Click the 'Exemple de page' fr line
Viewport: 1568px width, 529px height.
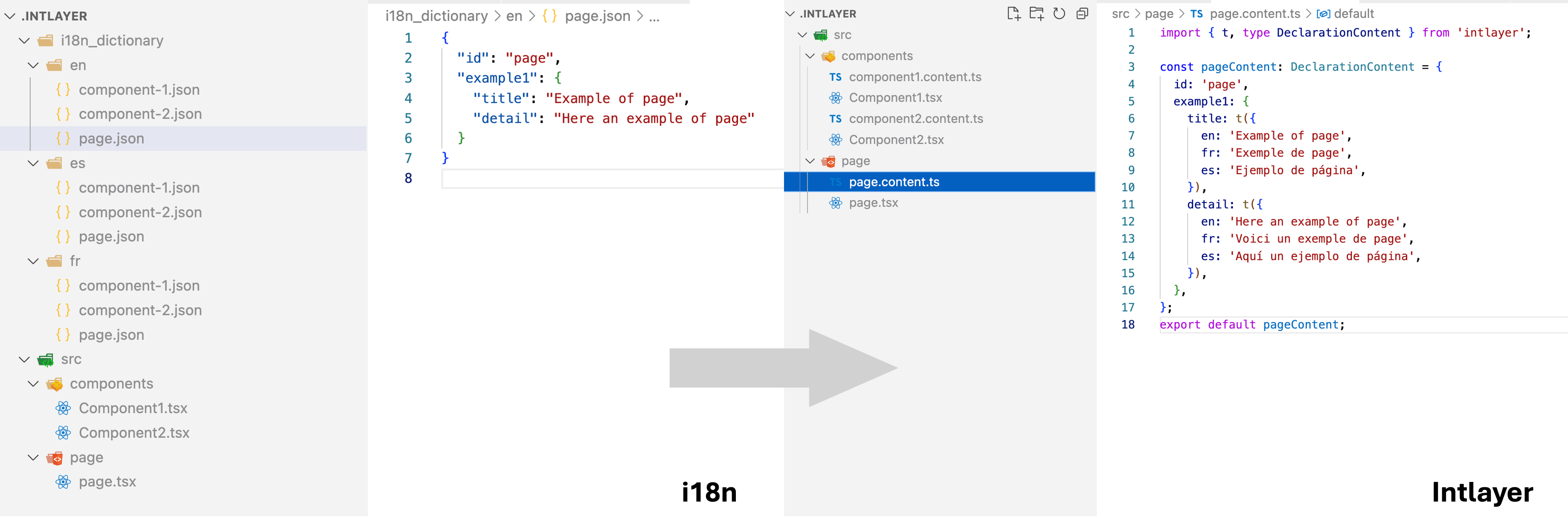click(1276, 153)
